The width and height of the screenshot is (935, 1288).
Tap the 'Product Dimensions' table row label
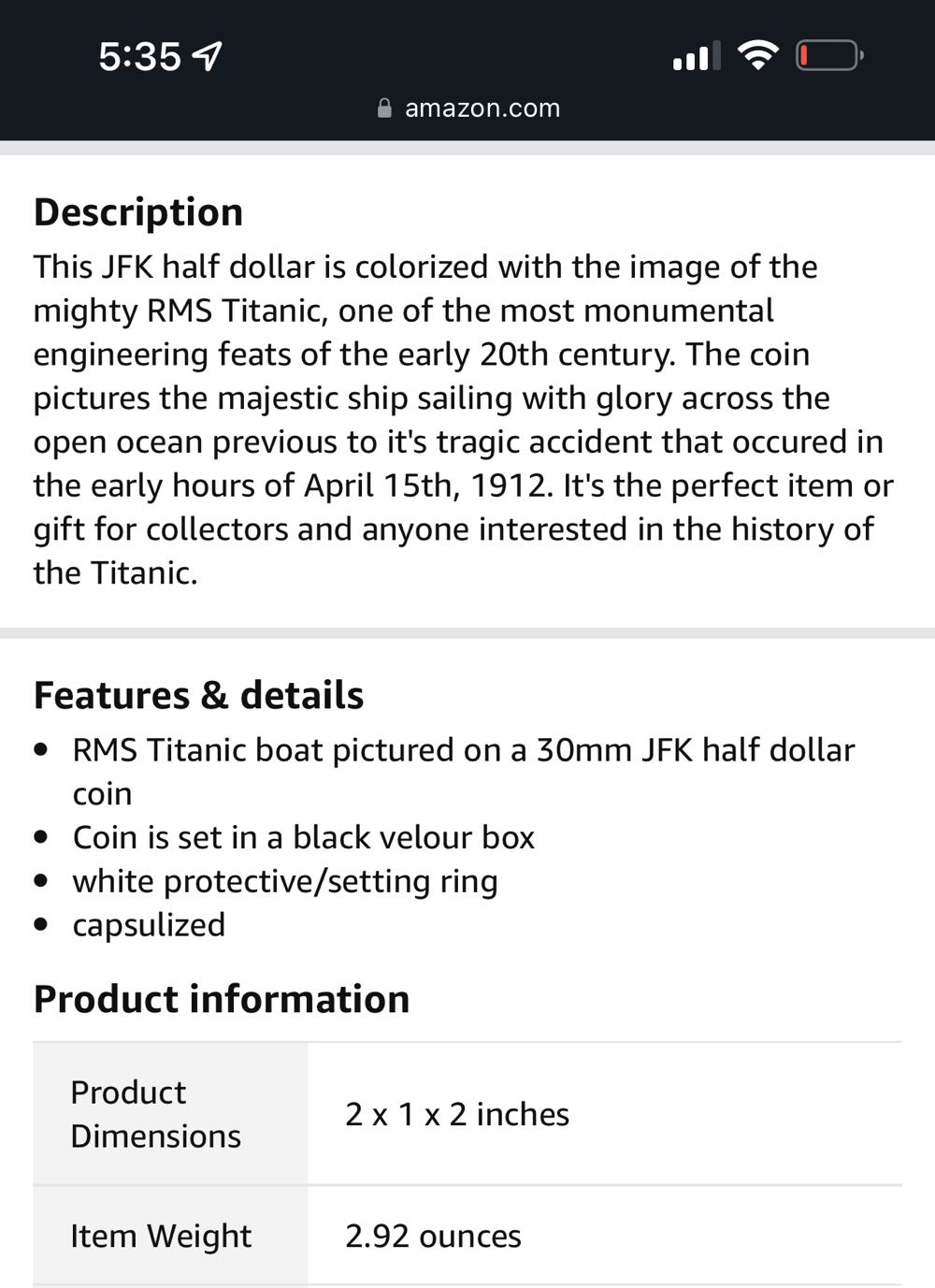(x=155, y=1113)
